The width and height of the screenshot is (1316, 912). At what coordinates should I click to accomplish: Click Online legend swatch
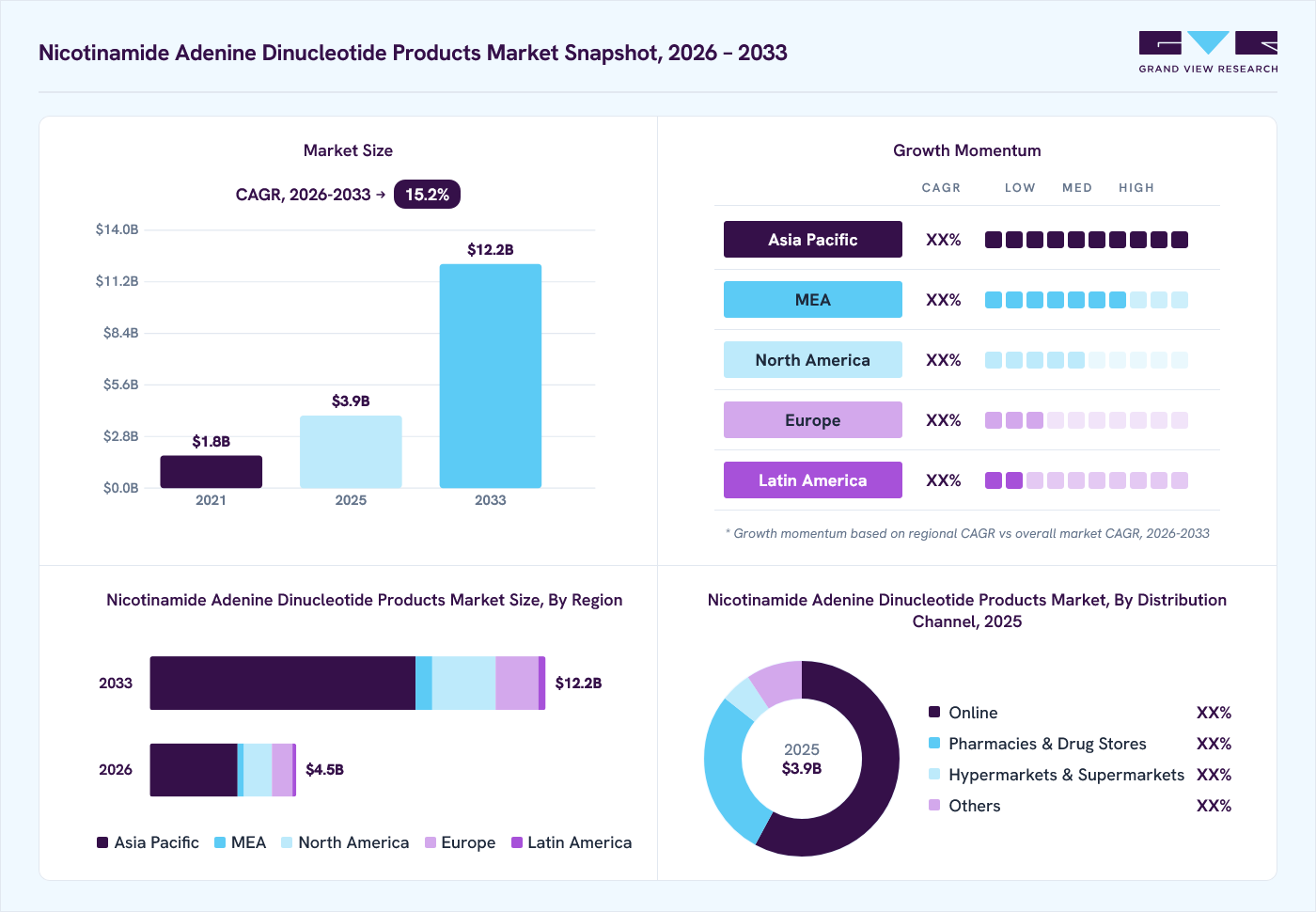pyautogui.click(x=934, y=712)
